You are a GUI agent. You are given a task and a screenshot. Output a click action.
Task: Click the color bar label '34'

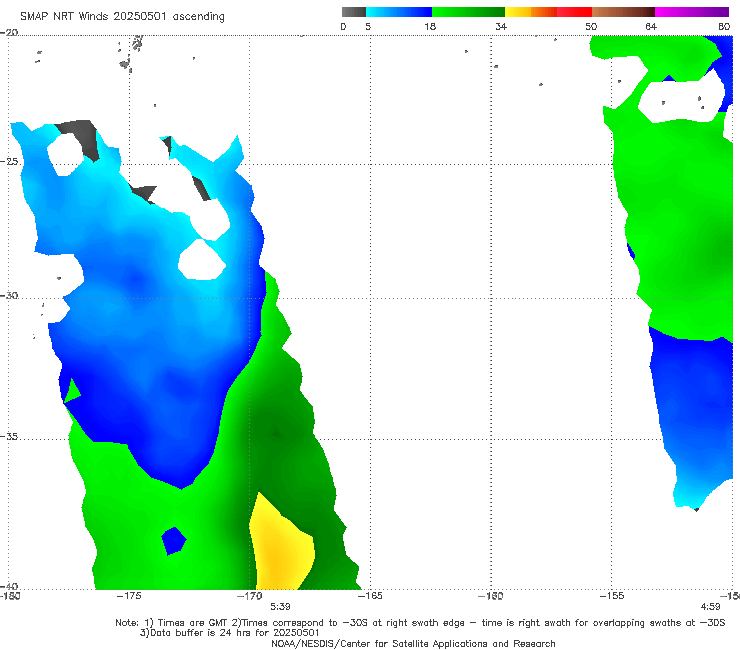point(501,27)
